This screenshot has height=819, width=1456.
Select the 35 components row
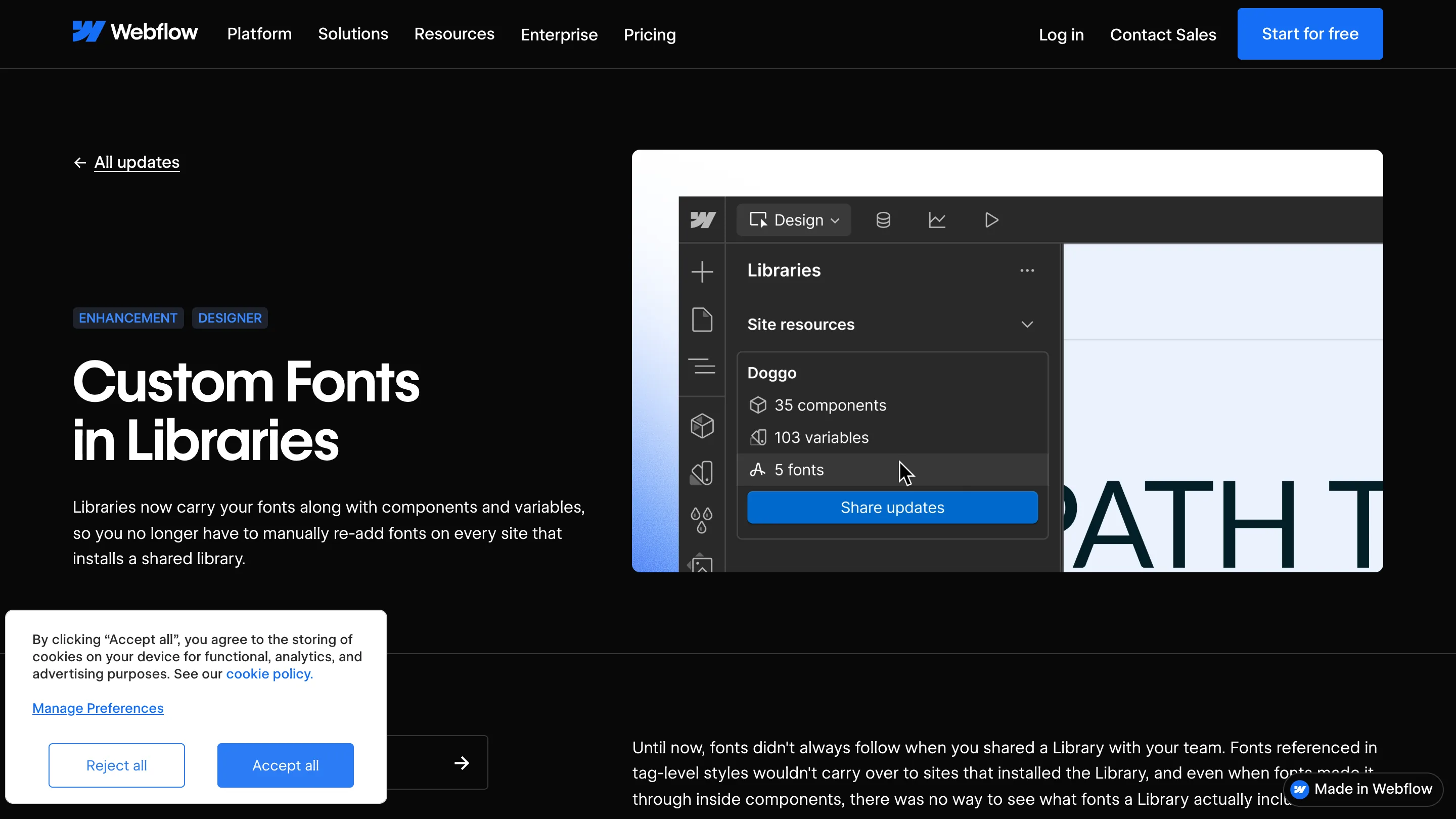[892, 405]
